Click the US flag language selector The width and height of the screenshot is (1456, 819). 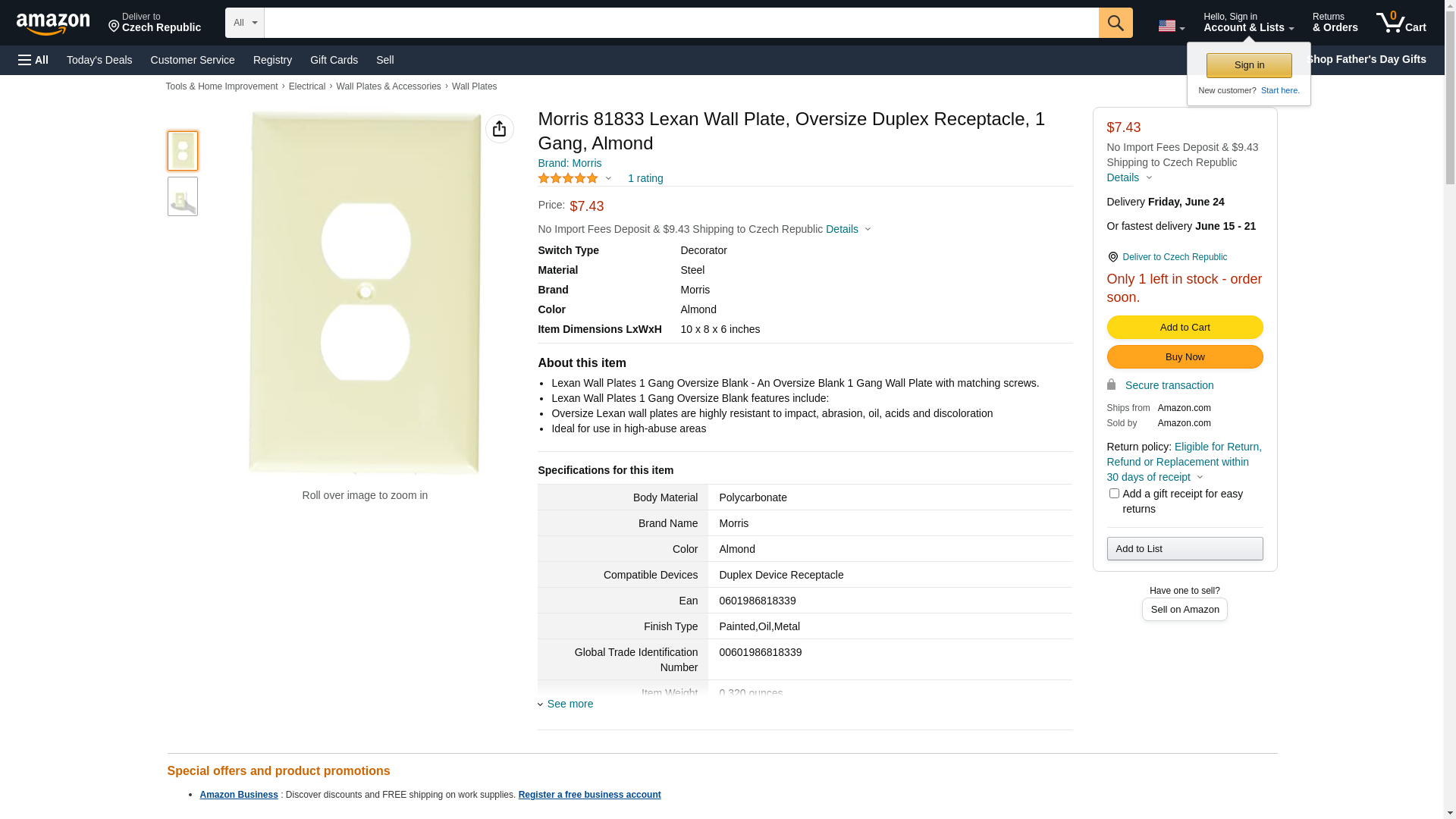point(1171,26)
